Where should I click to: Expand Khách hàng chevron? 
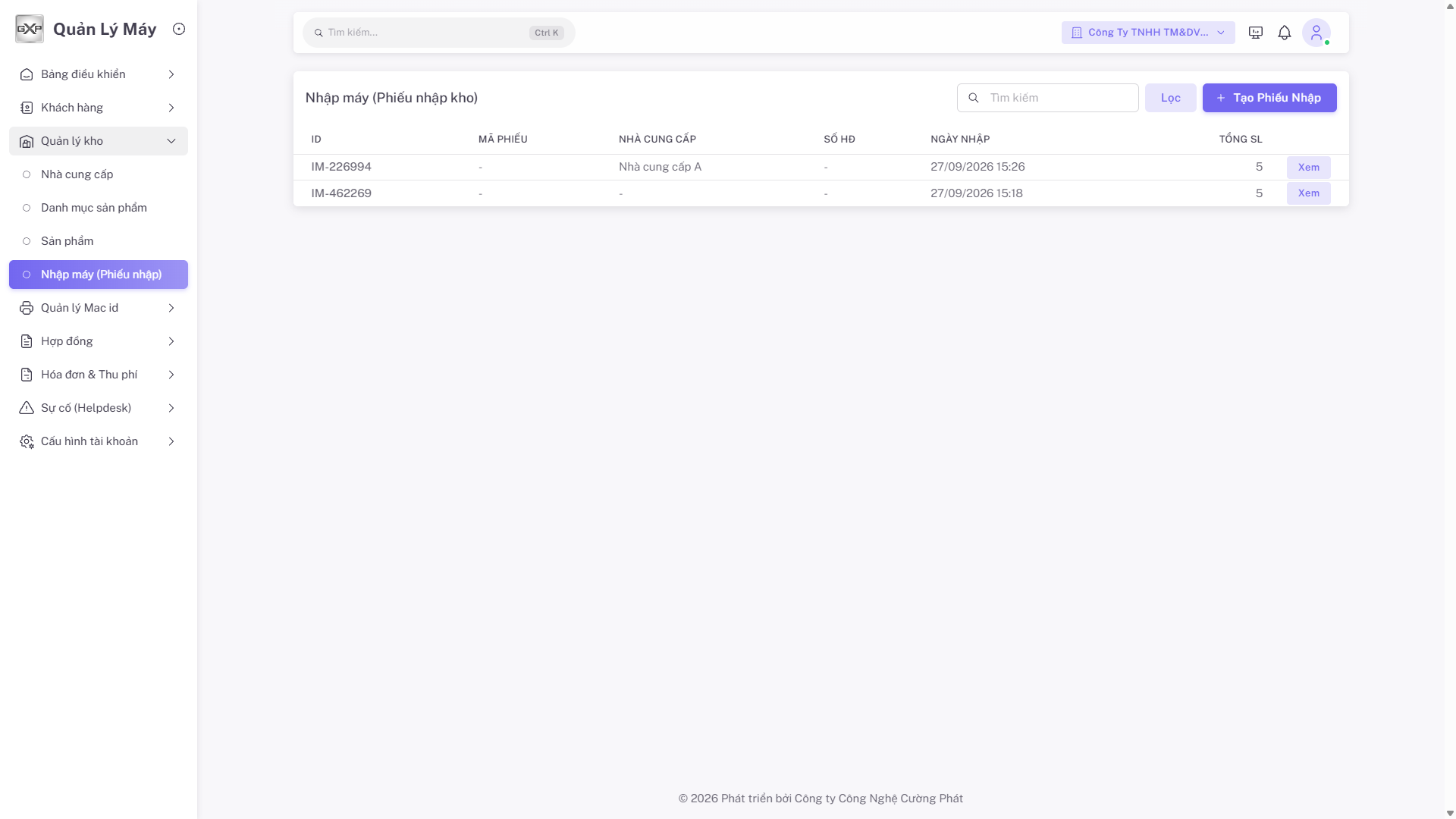171,108
